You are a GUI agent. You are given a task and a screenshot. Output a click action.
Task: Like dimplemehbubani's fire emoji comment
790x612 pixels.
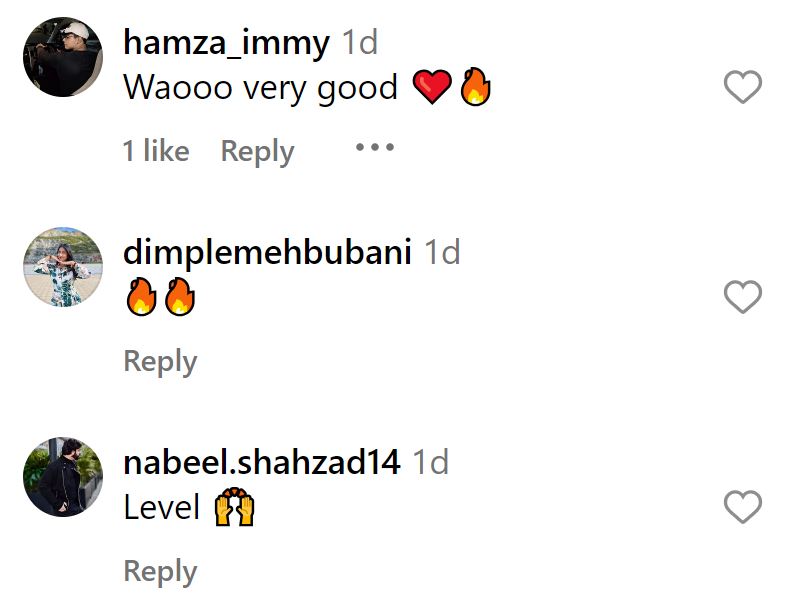(743, 297)
